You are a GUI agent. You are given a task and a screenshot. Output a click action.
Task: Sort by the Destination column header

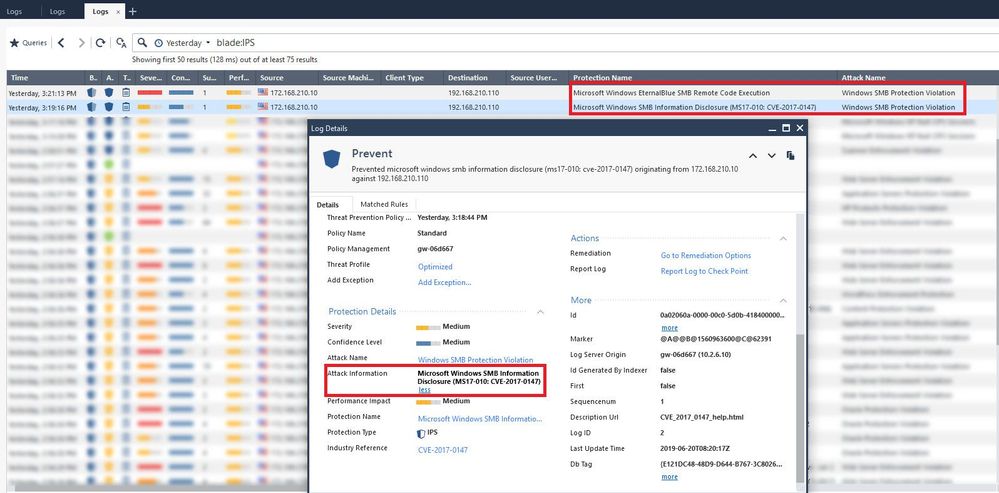point(475,78)
